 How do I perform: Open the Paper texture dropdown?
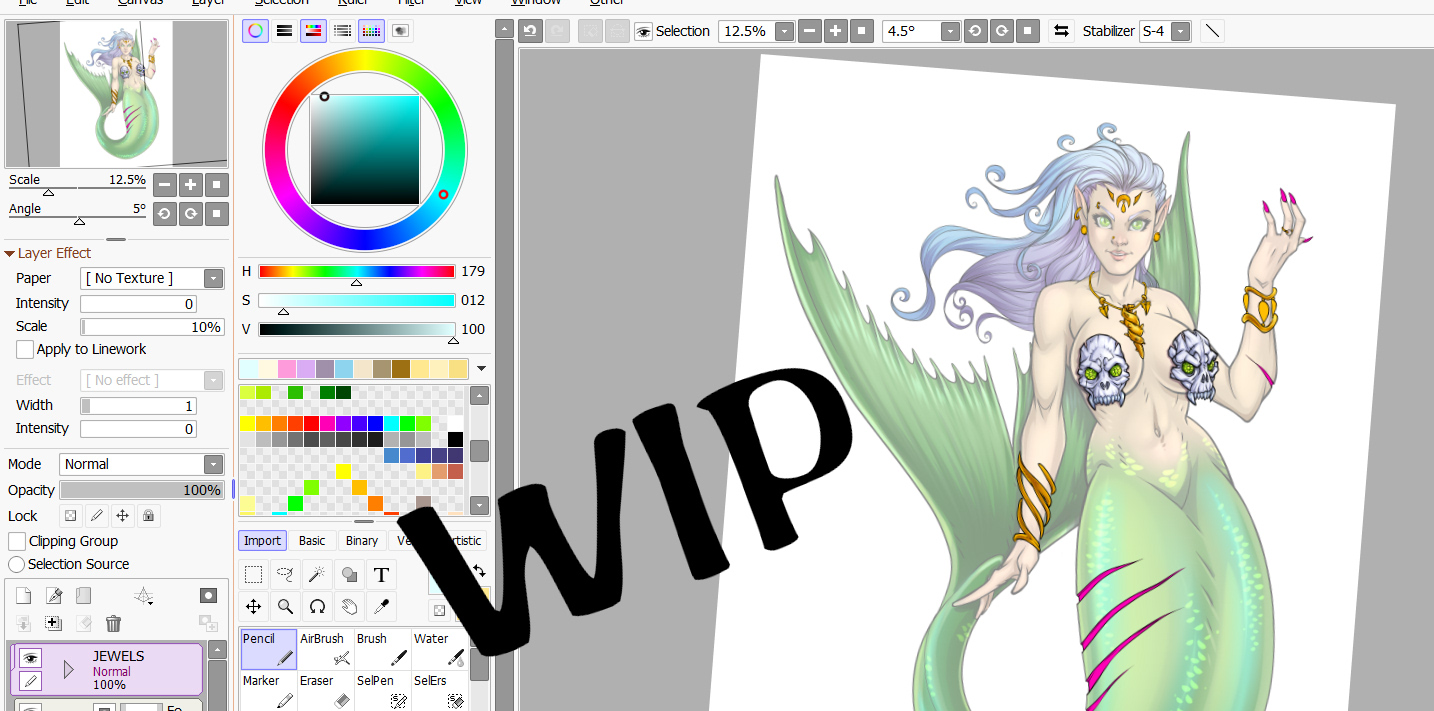coord(214,278)
